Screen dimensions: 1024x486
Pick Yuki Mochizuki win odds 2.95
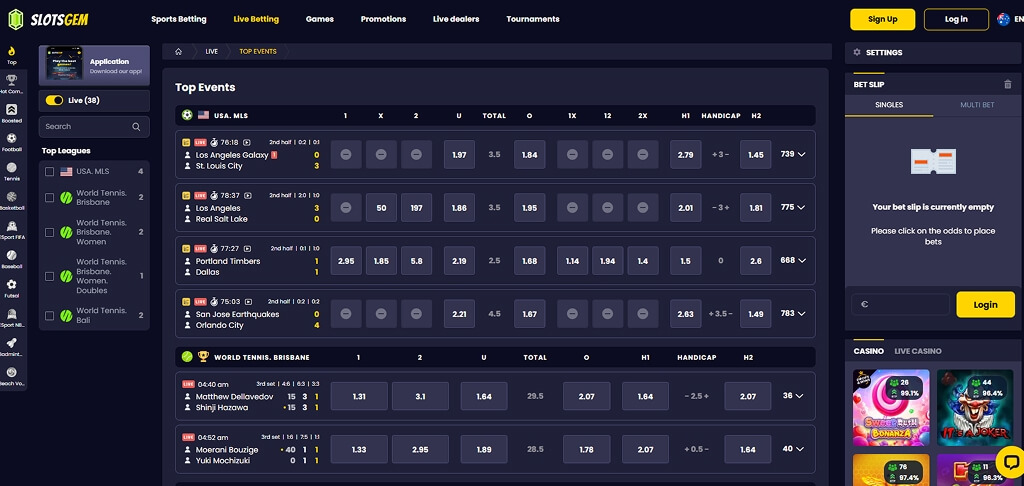click(x=420, y=449)
